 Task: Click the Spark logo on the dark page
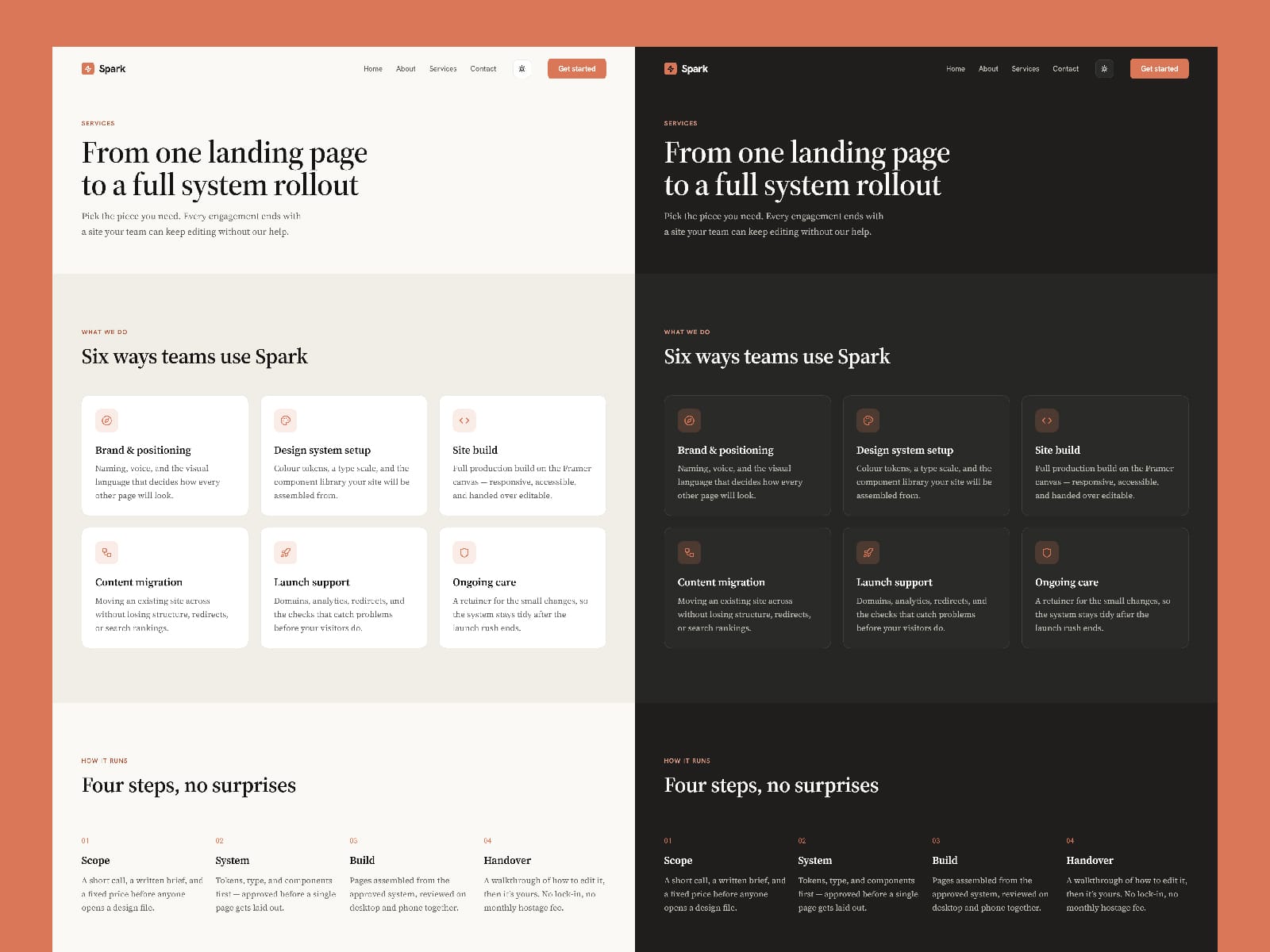pos(686,69)
